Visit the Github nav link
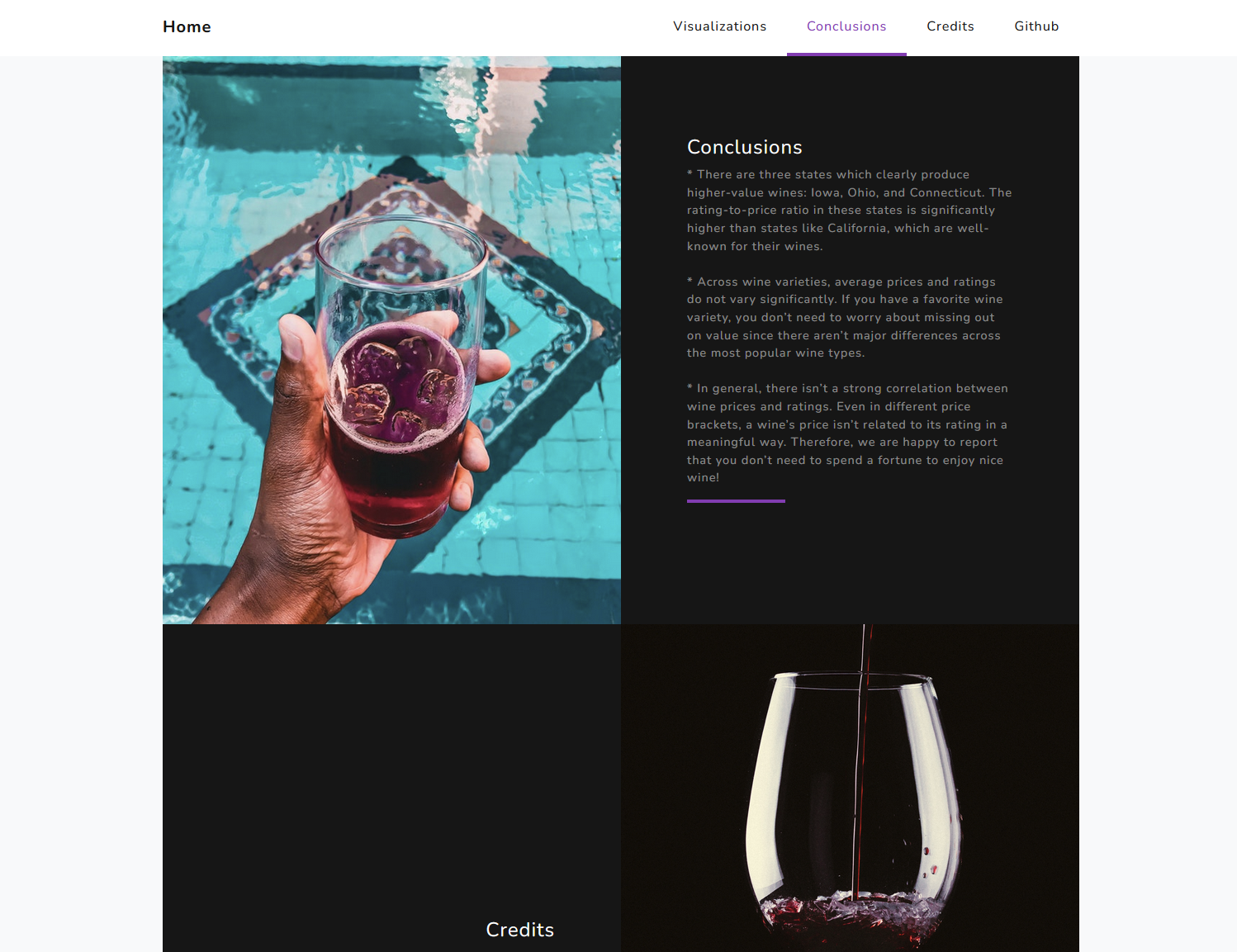The height and width of the screenshot is (952, 1237). coord(1036,26)
